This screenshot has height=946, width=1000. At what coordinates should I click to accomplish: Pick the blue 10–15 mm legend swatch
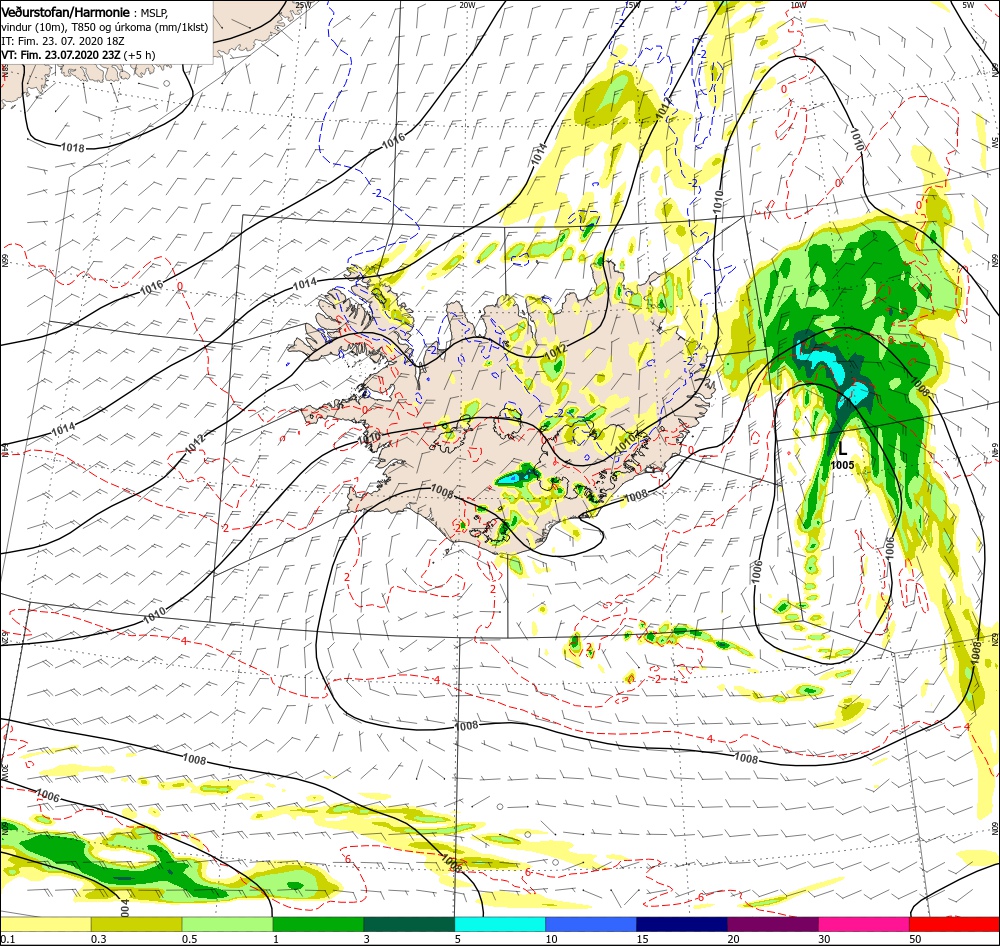point(591,924)
